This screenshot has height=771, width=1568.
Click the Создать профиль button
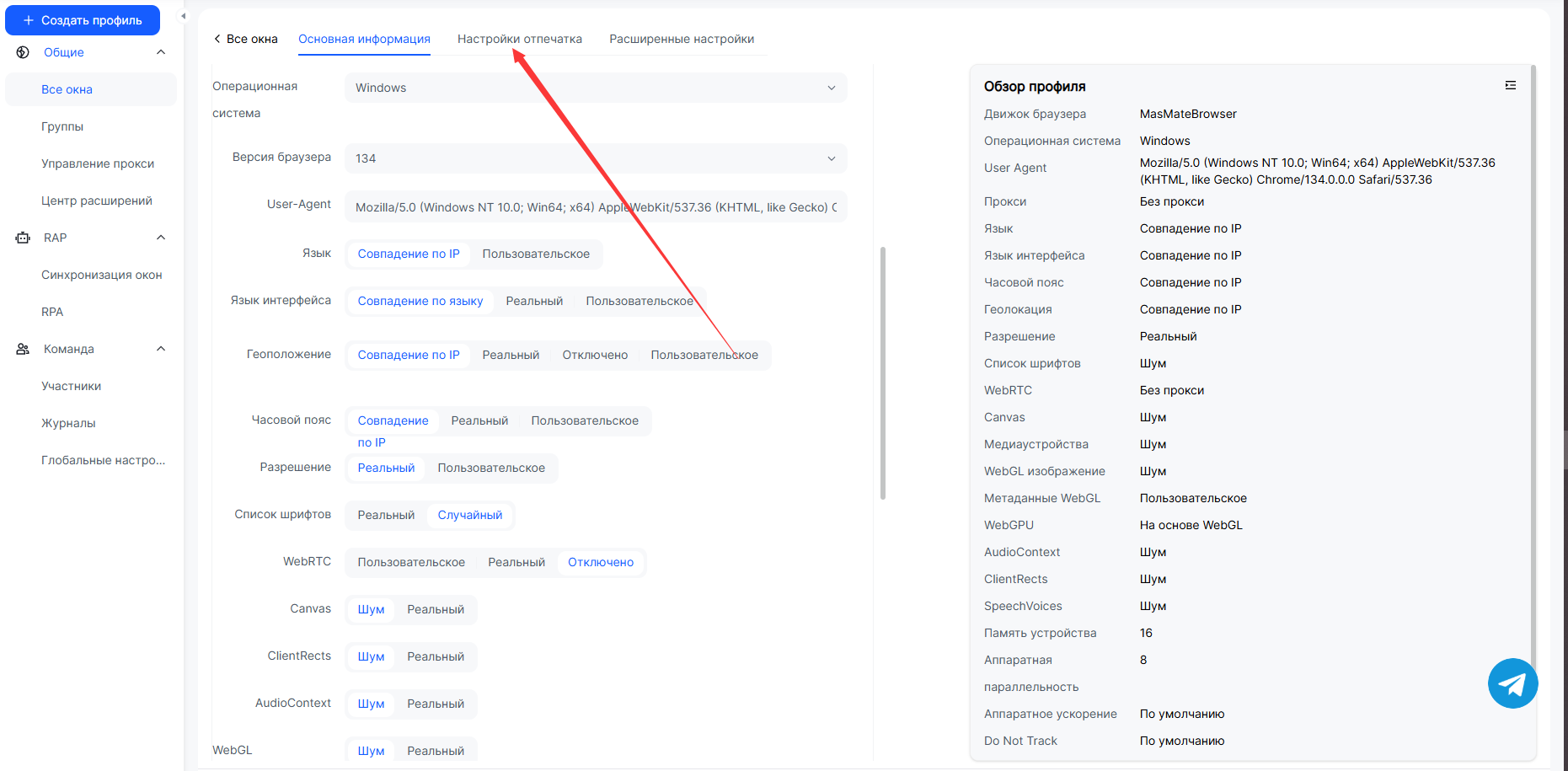click(x=83, y=20)
